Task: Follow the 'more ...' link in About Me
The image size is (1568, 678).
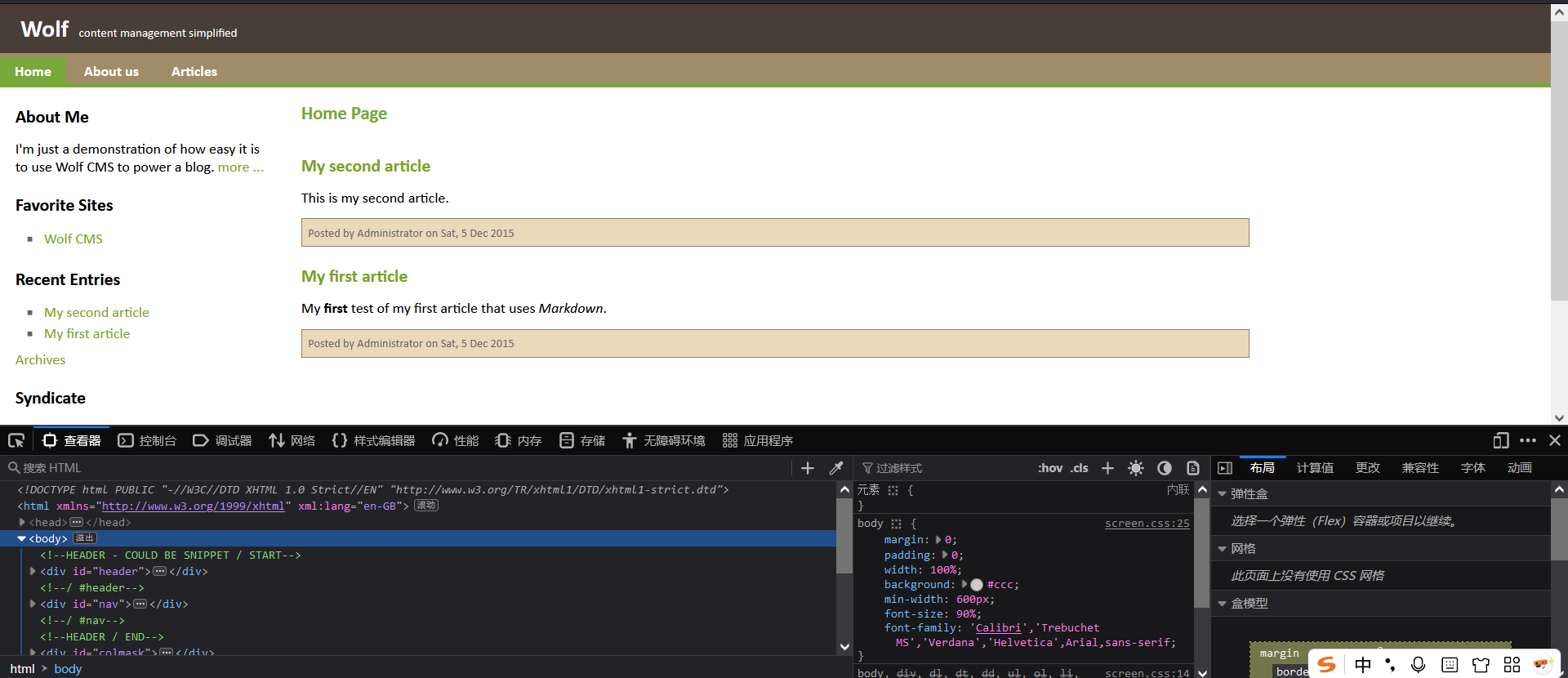Action: point(240,167)
